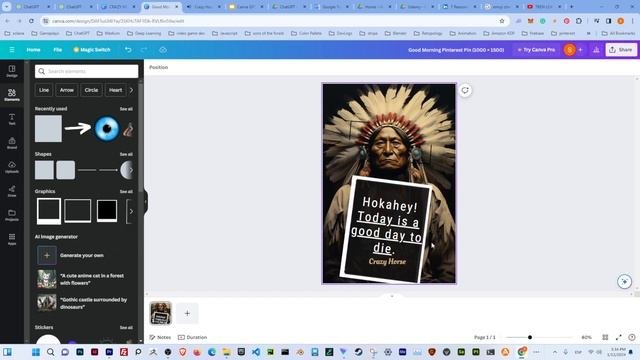The image size is (640, 360).
Task: Open Windows taskbar search
Action: 51,352
